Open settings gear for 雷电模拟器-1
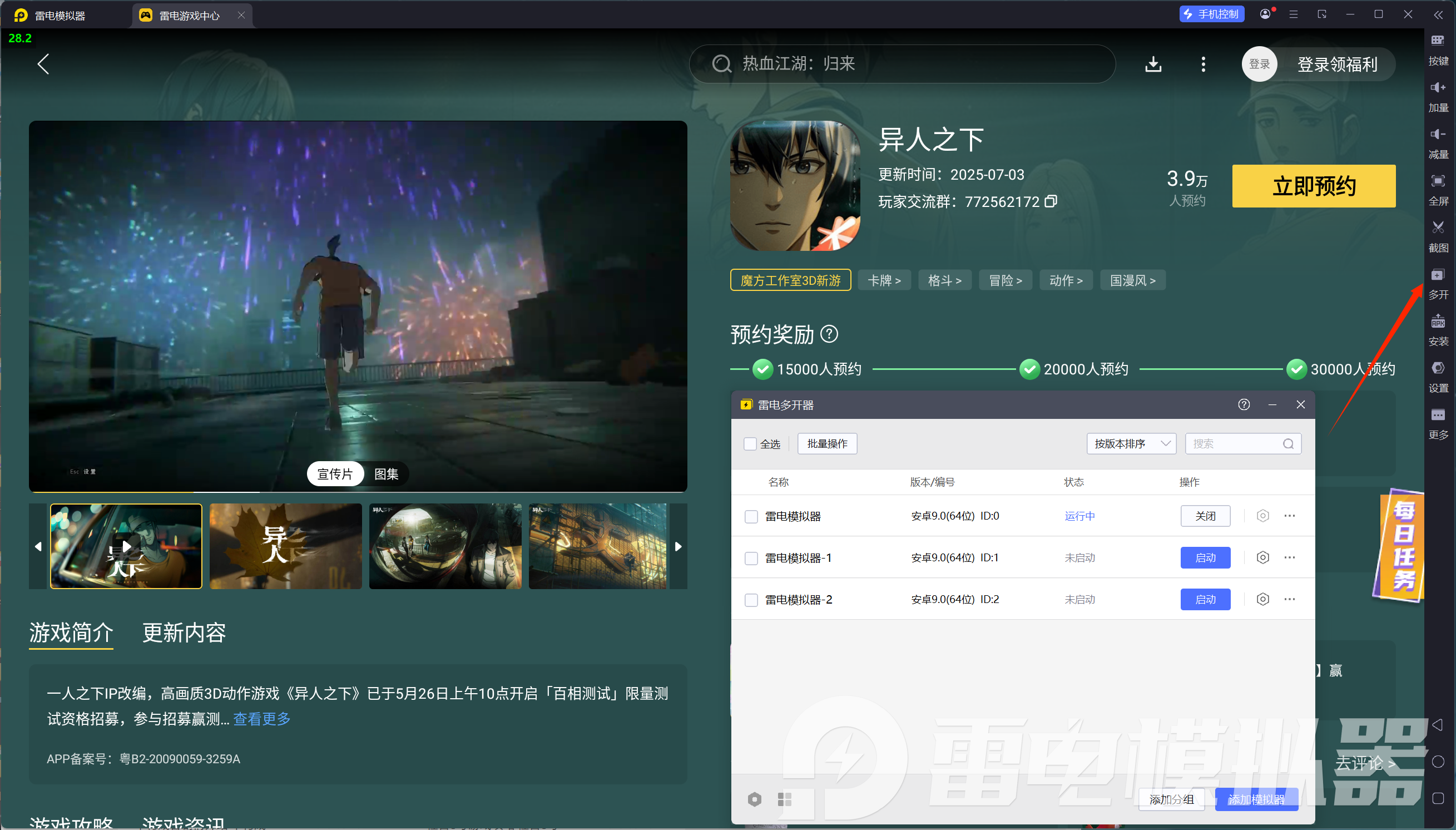This screenshot has height=830, width=1456. (1262, 557)
